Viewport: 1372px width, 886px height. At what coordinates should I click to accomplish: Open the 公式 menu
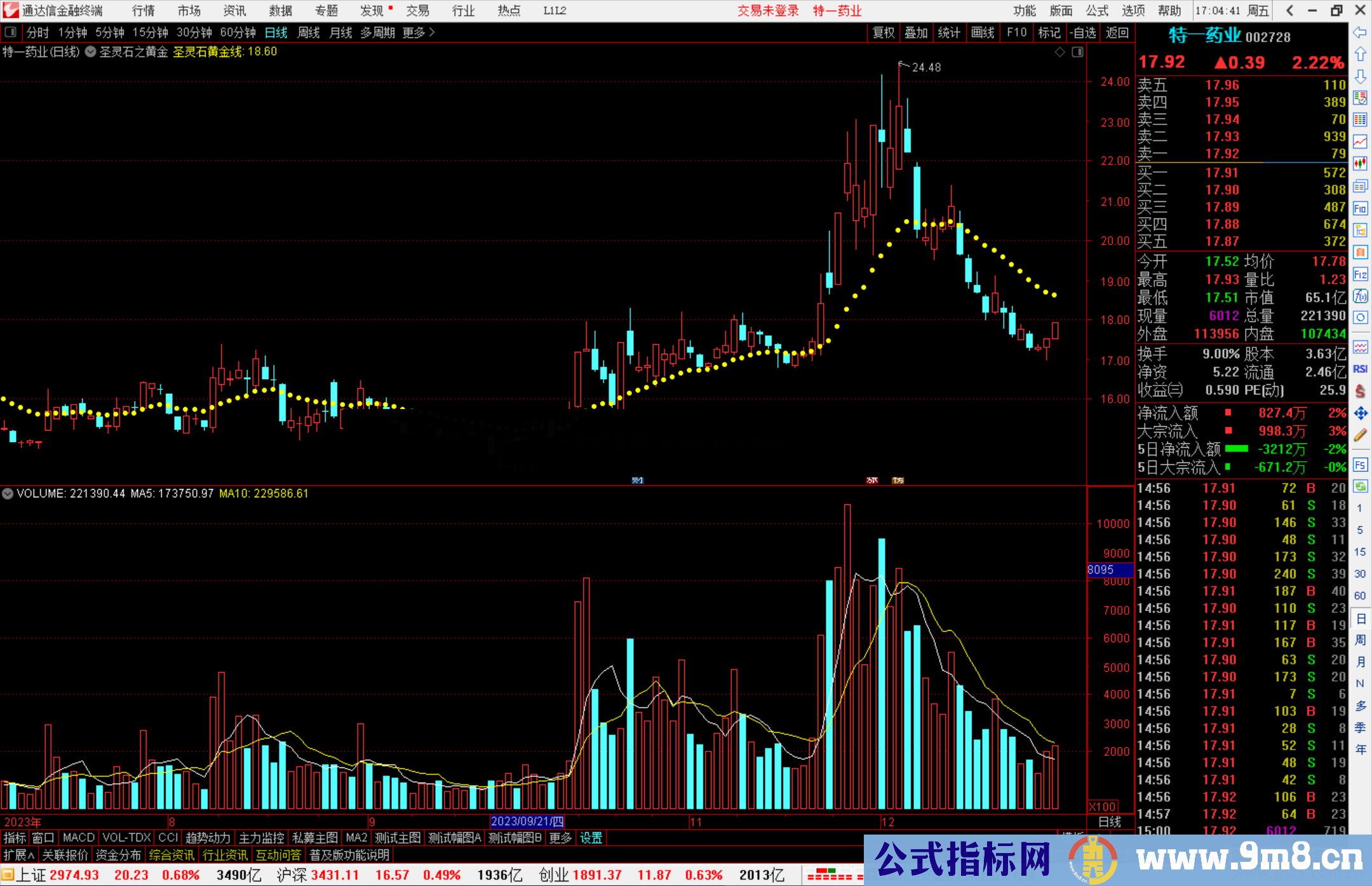1097,11
